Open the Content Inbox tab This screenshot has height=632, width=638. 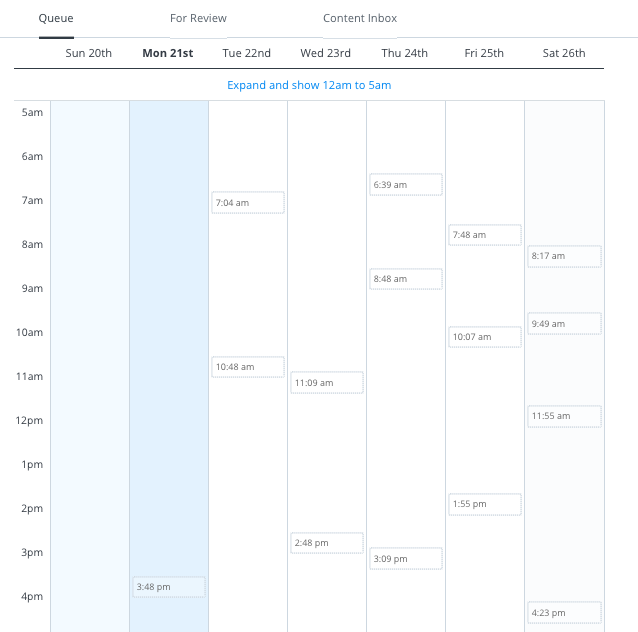coord(360,18)
